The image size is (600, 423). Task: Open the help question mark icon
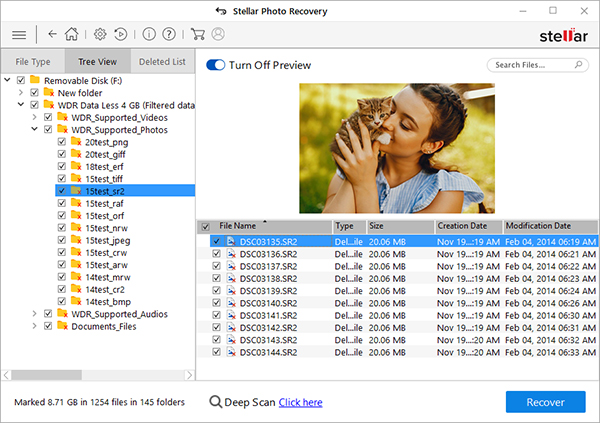pos(169,34)
